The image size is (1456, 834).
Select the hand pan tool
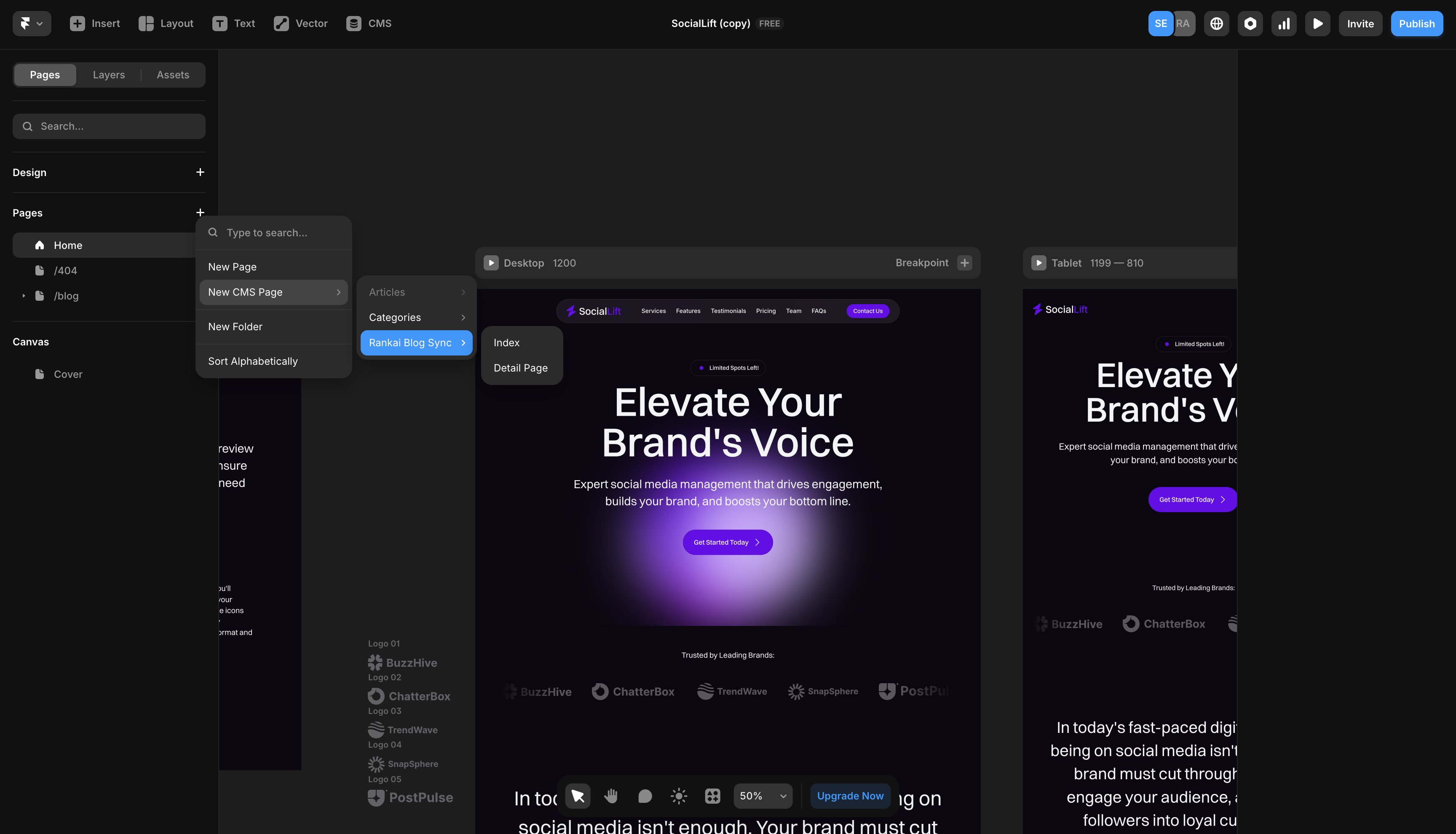(610, 796)
